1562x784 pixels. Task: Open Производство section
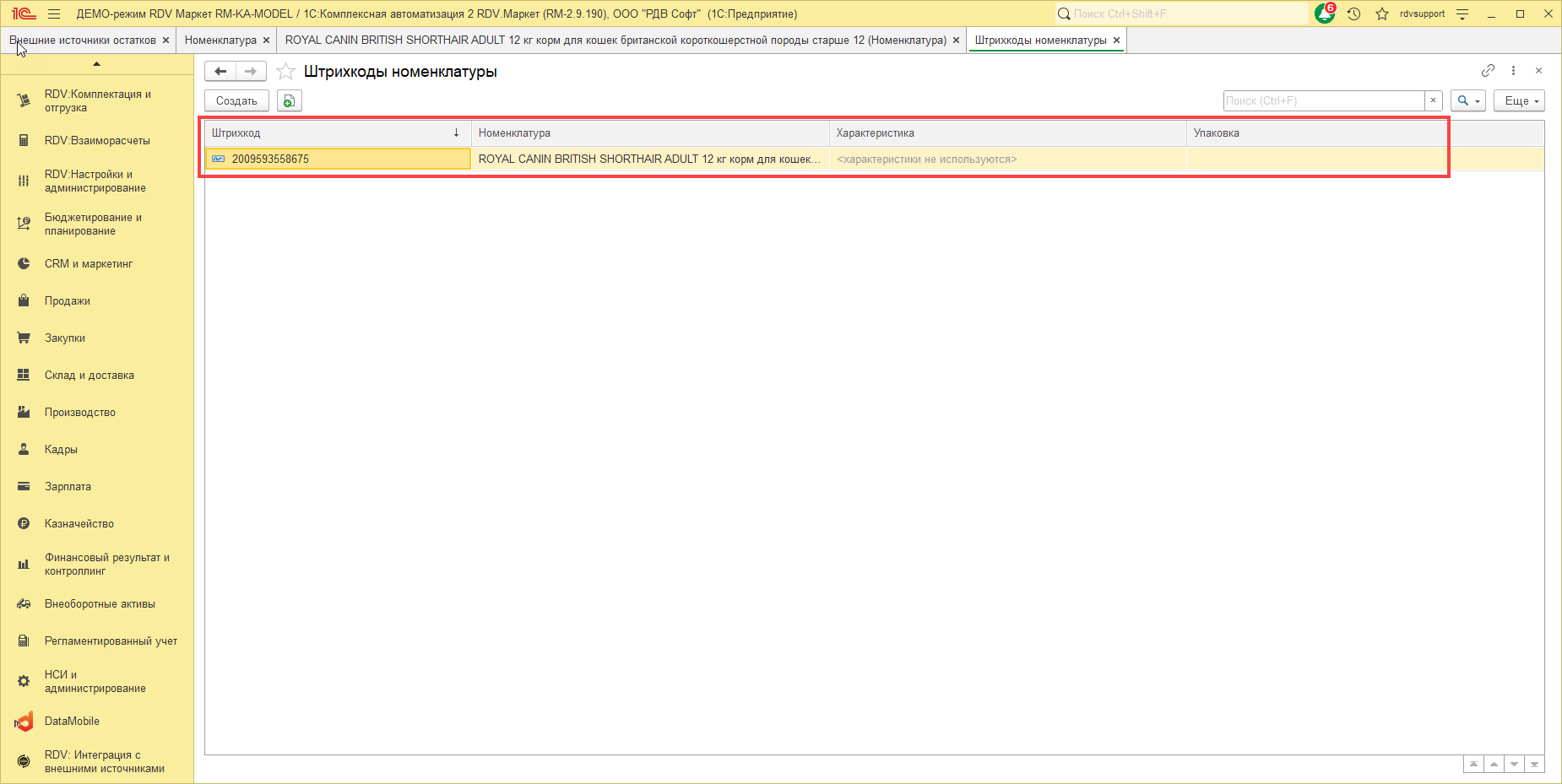(97, 413)
